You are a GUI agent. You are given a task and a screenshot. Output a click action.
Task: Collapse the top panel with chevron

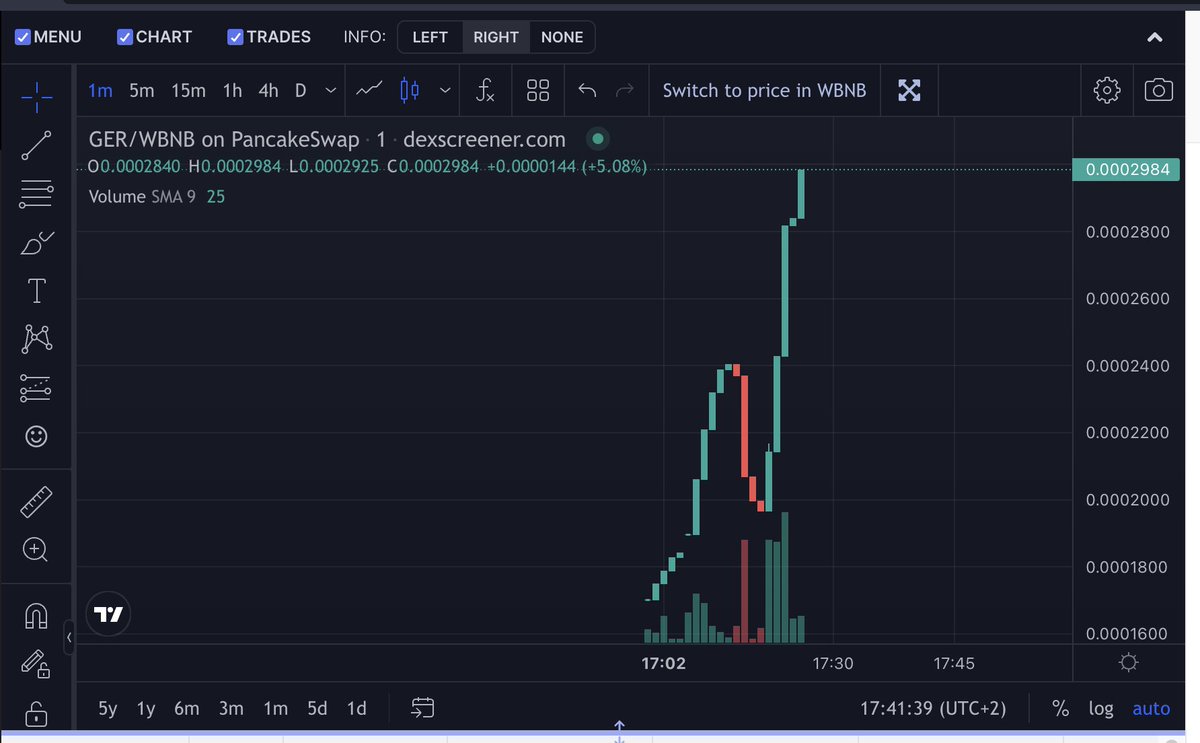1155,38
